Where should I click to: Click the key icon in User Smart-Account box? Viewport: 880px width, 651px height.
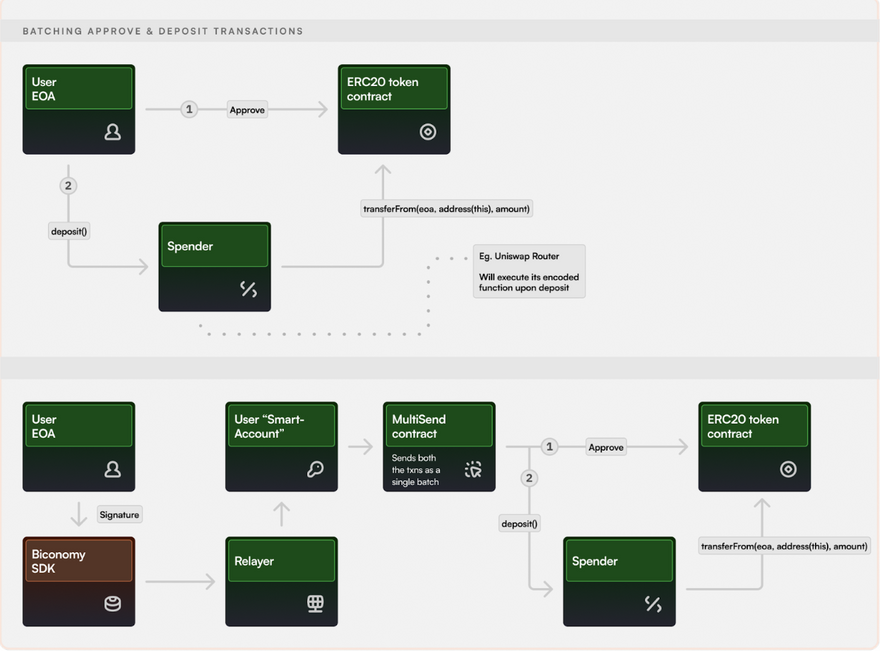coord(315,469)
